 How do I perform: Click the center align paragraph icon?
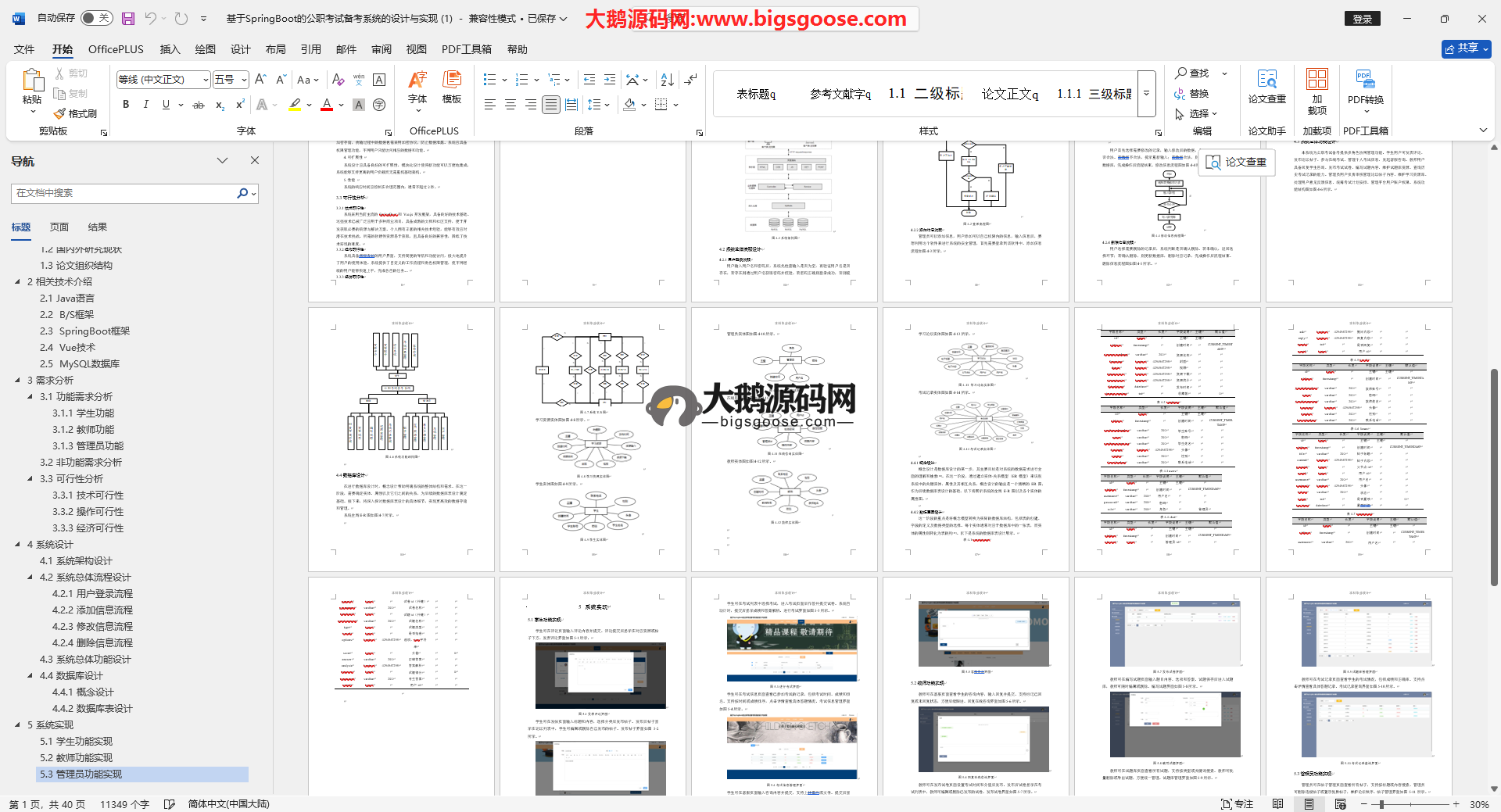click(x=510, y=105)
